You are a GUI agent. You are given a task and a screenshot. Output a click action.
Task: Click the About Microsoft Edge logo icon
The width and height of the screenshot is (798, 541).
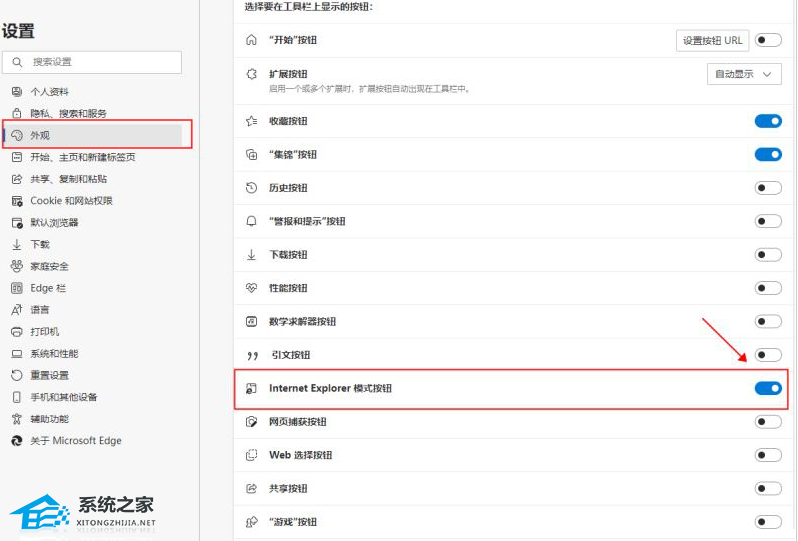coord(16,441)
